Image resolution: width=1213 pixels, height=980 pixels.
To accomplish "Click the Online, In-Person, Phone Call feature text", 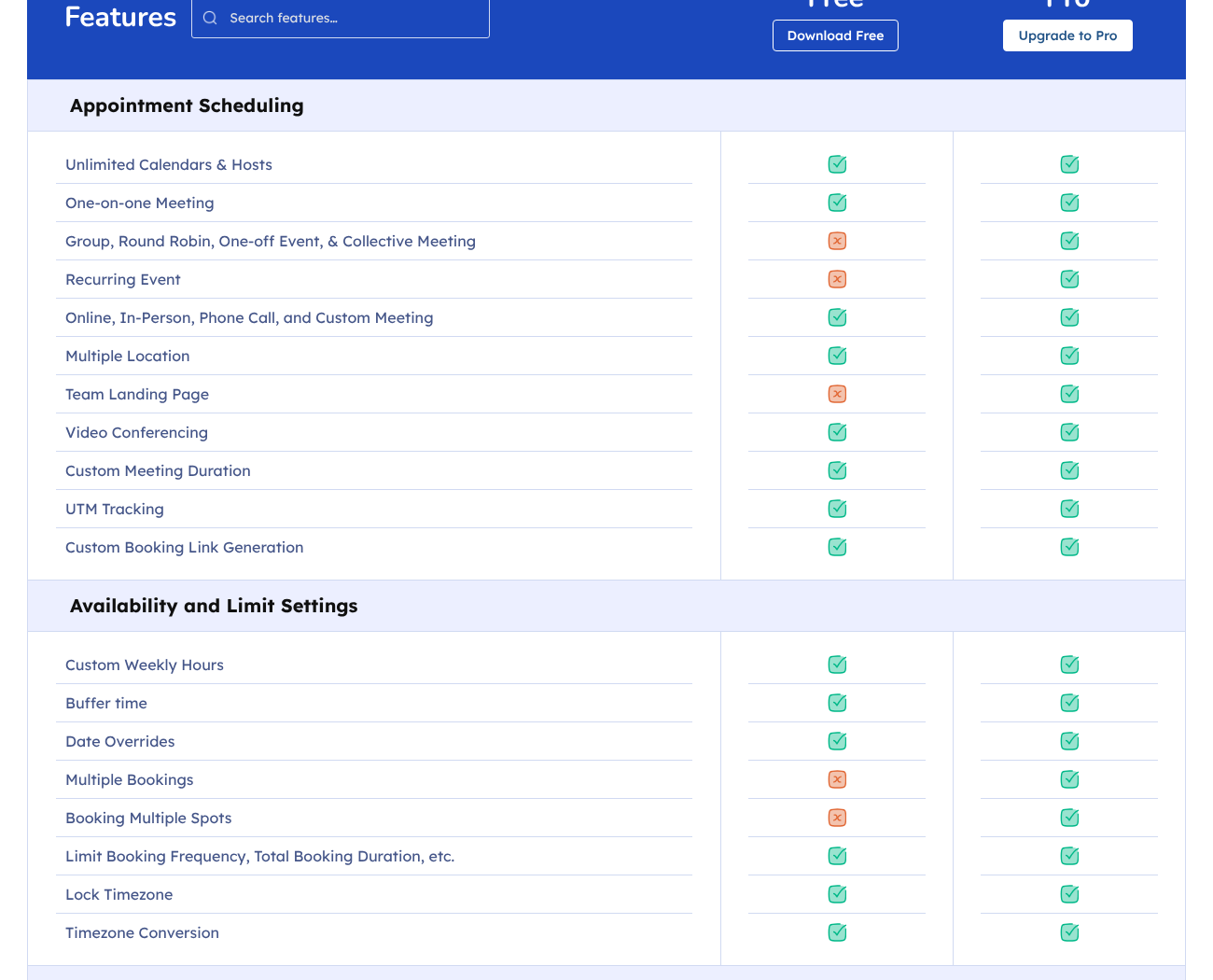I will coord(249,318).
